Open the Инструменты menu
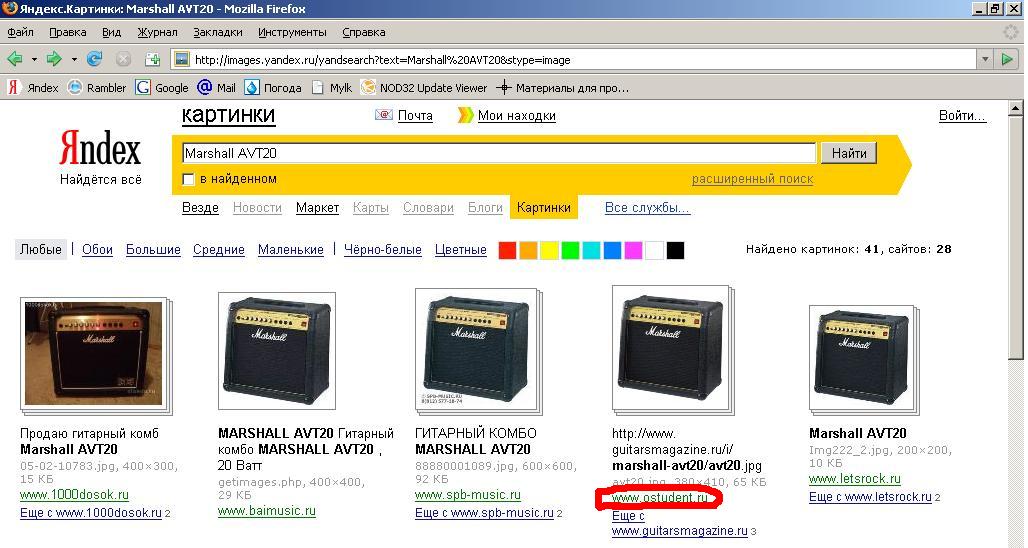This screenshot has height=548, width=1028. pyautogui.click(x=292, y=32)
